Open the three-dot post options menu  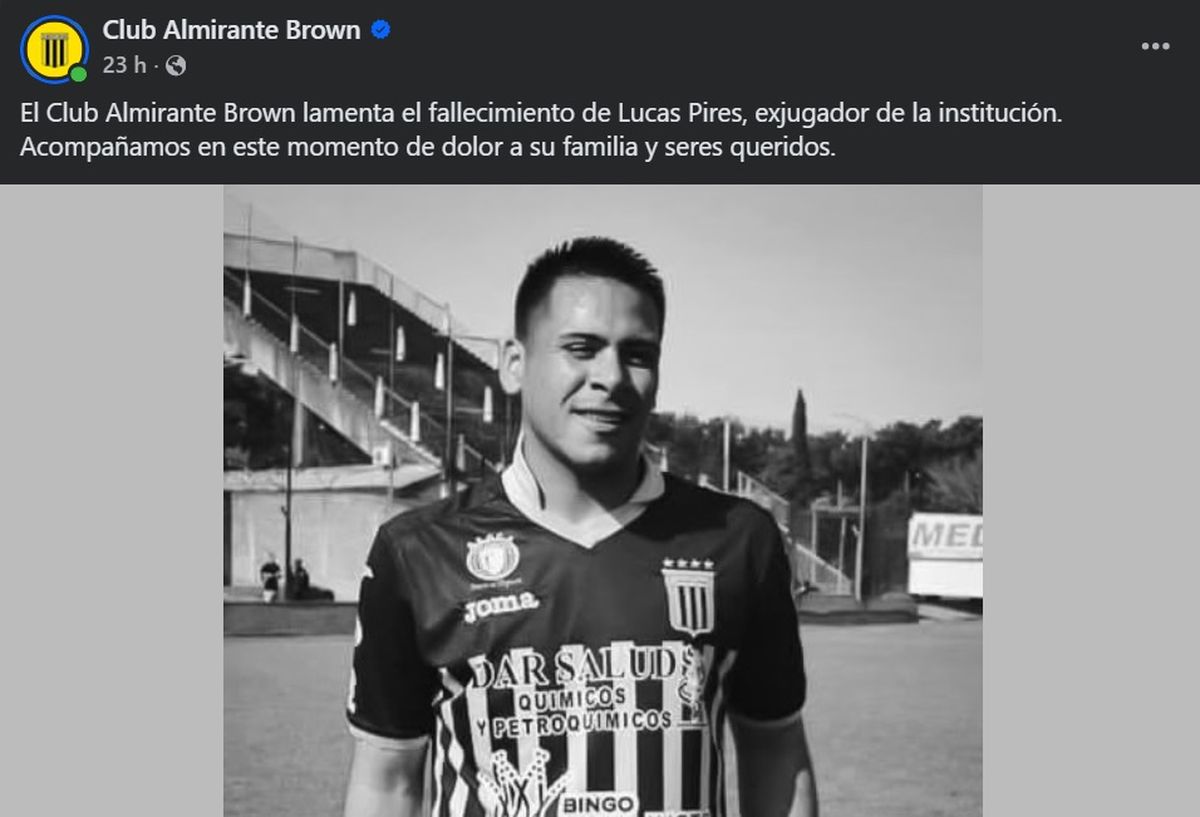coord(1155,47)
